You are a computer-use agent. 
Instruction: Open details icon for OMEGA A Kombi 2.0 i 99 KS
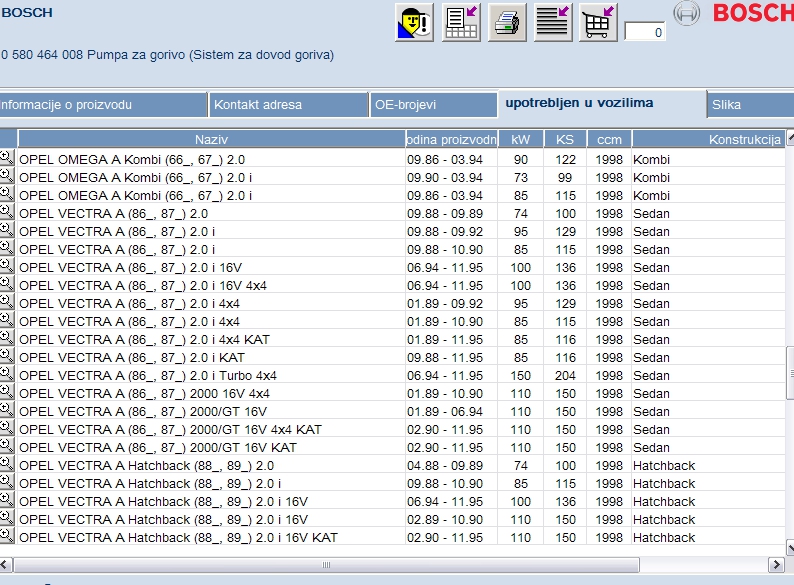(7, 176)
